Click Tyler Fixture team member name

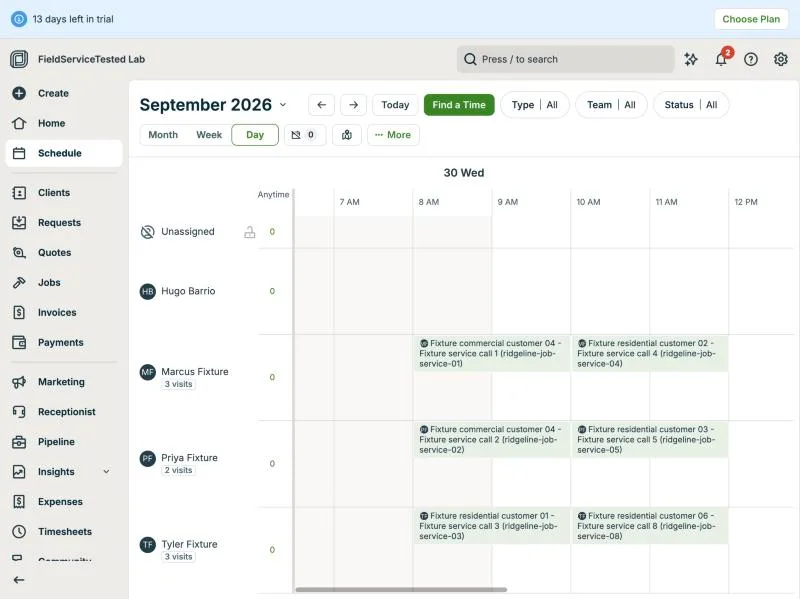(189, 544)
